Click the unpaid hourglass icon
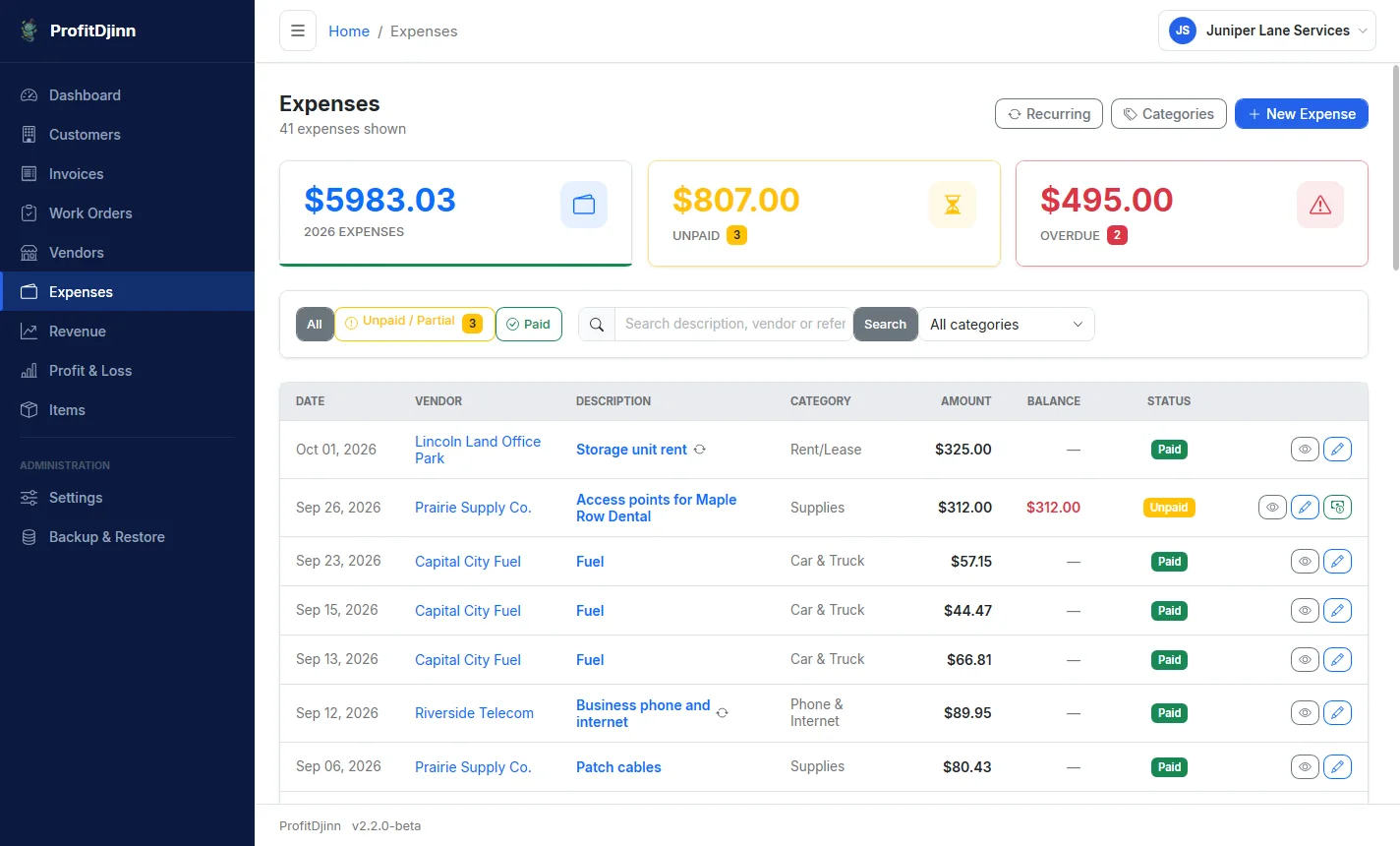Image resolution: width=1400 pixels, height=846 pixels. (953, 205)
